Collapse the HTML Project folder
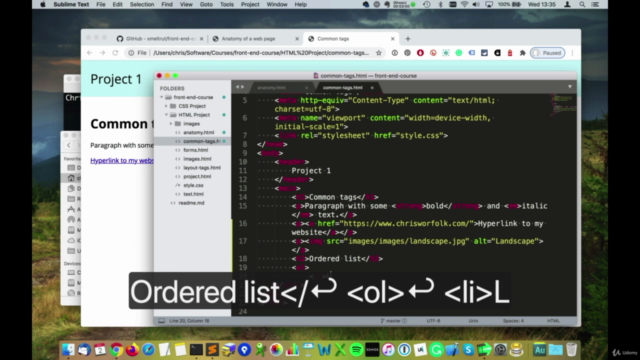 pos(167,115)
